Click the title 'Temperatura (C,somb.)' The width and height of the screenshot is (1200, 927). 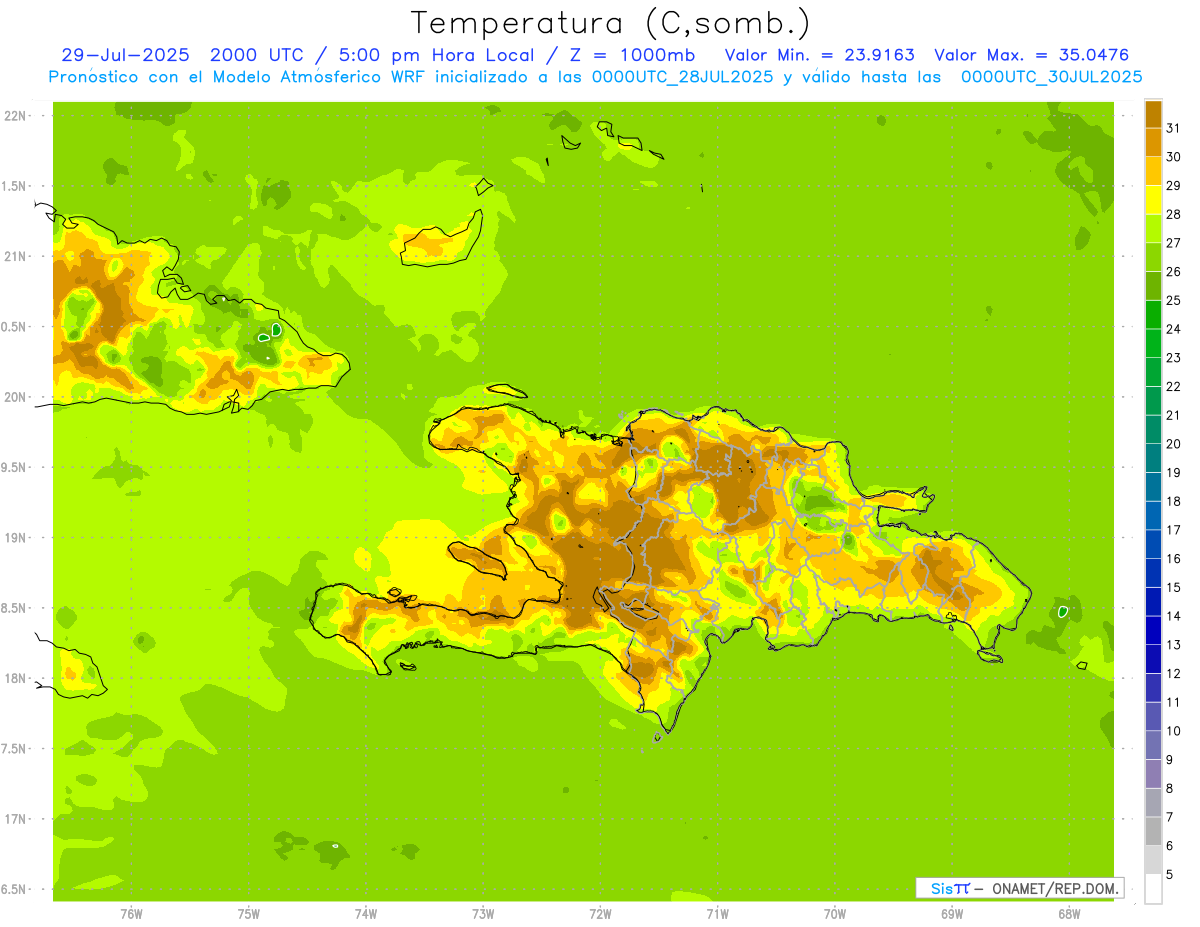click(x=610, y=23)
